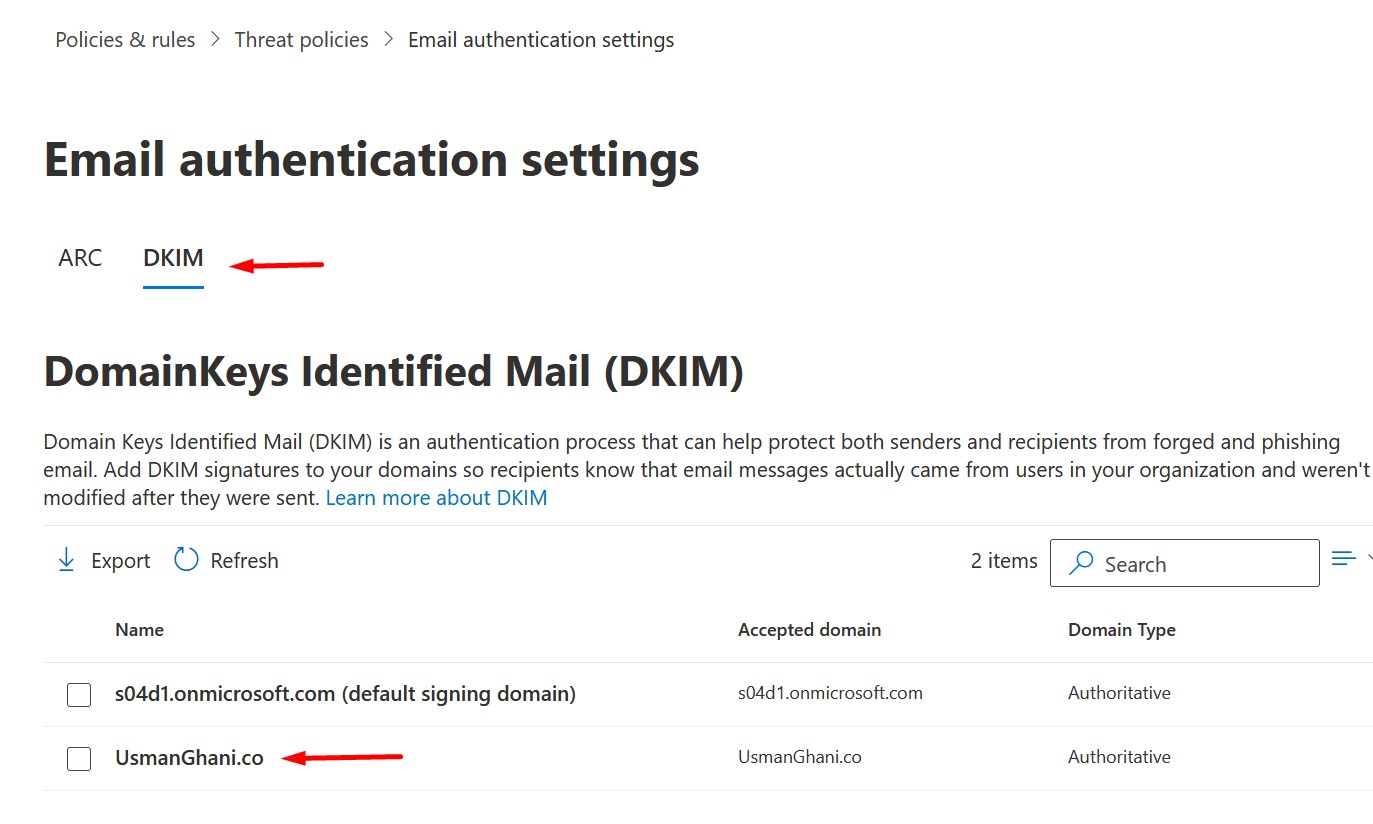
Task: Open the default signing domain s04d1.onmicrosoft.com
Action: pyautogui.click(x=344, y=693)
